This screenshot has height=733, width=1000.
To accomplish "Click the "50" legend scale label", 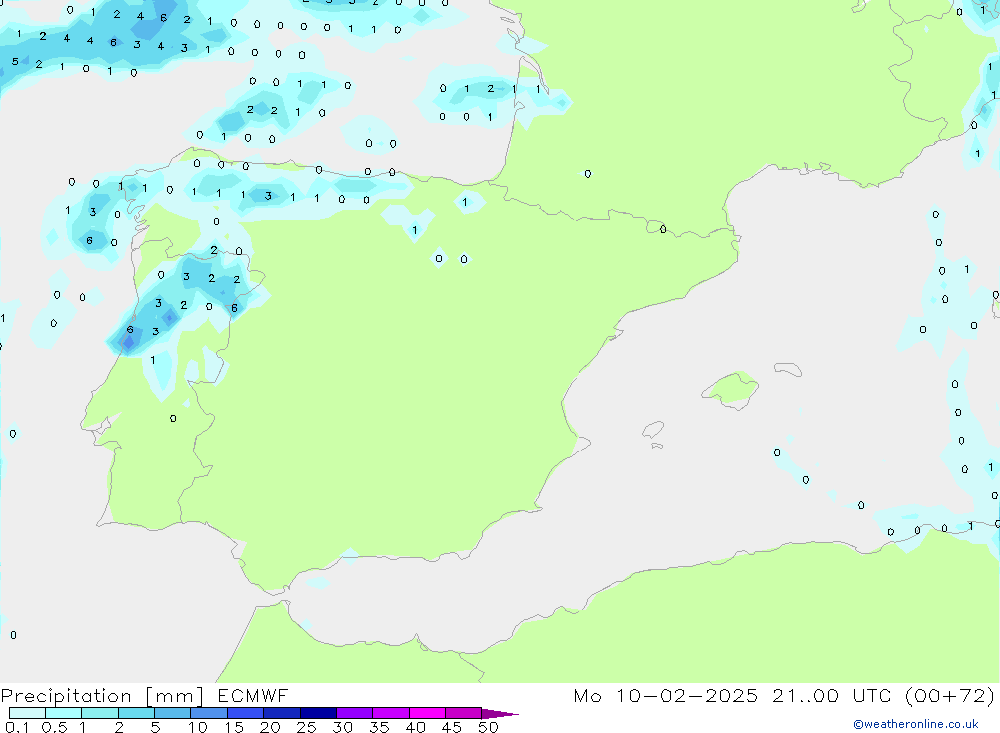I will click(x=488, y=727).
